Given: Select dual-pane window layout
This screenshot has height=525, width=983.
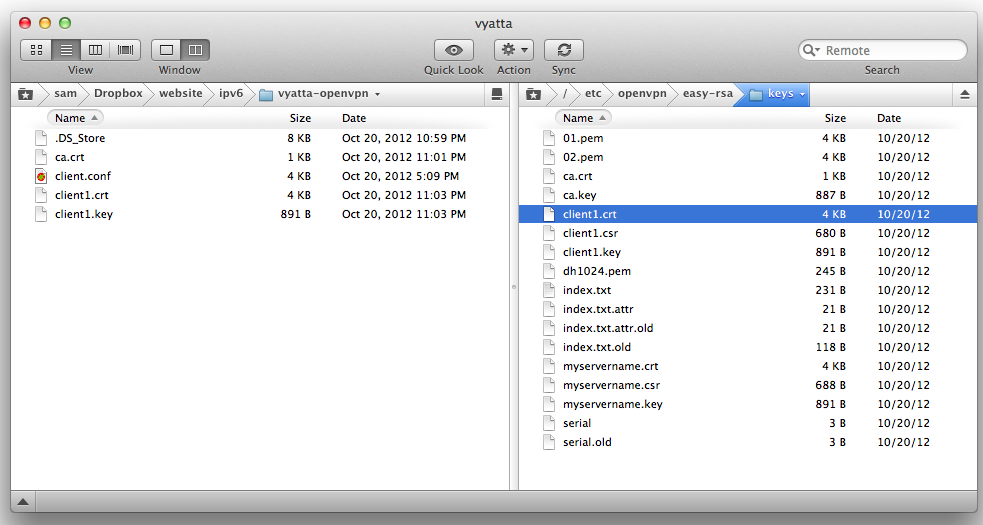Looking at the screenshot, I should 196,50.
